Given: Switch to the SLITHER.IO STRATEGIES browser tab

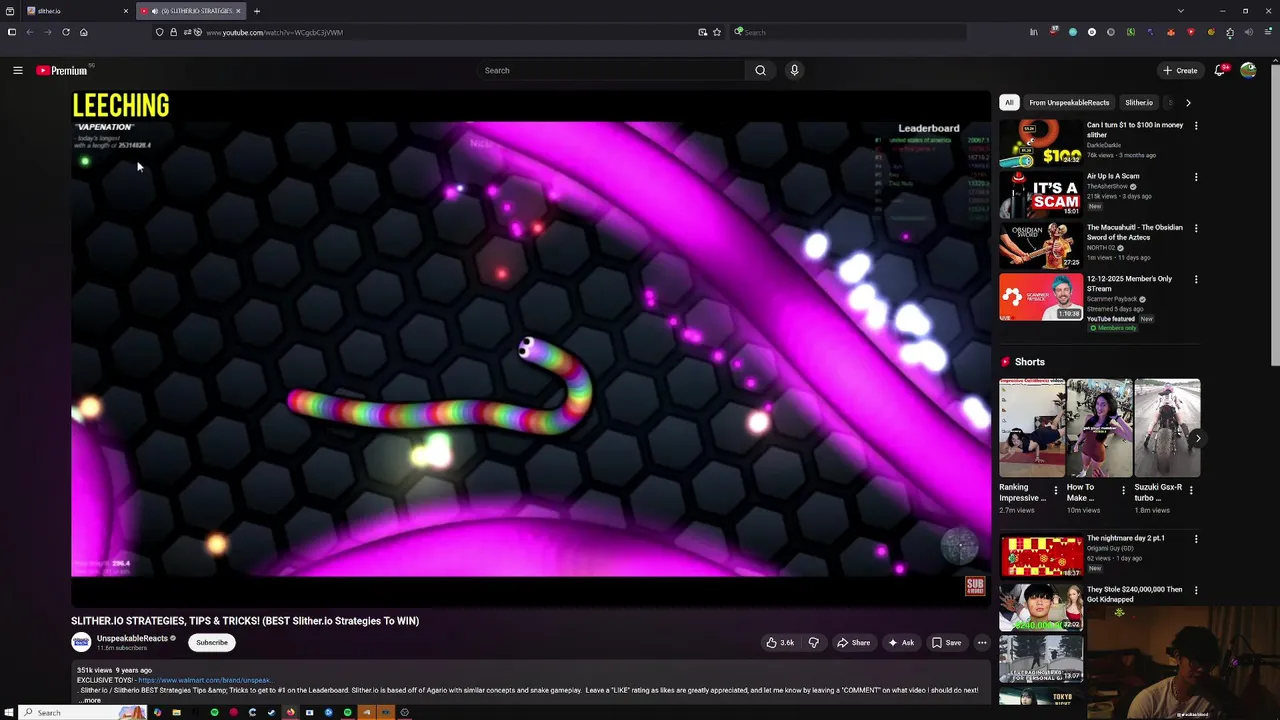Looking at the screenshot, I should 191,11.
